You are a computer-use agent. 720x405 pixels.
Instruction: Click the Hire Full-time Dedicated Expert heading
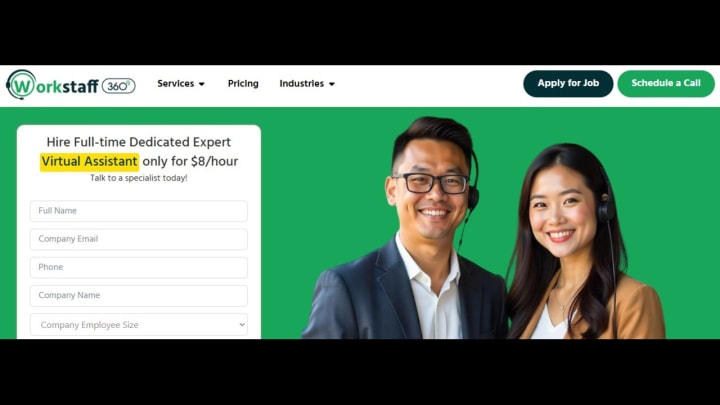click(139, 142)
